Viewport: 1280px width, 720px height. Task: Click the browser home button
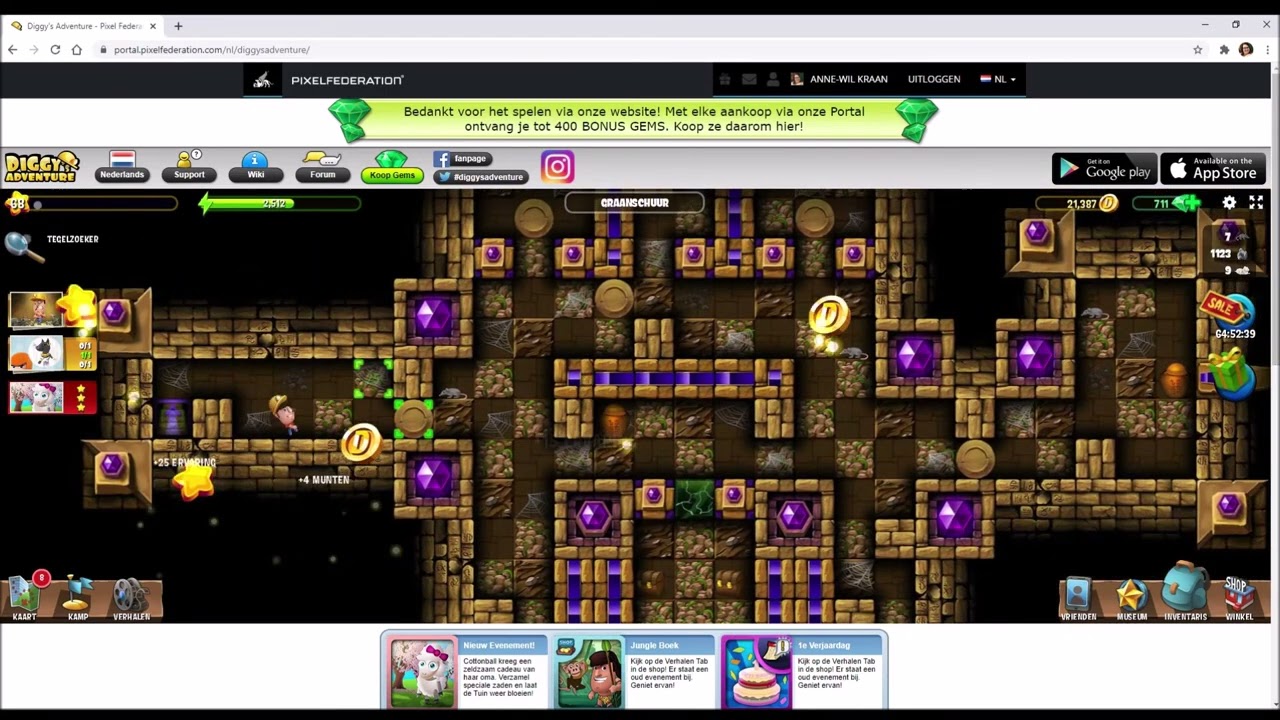click(77, 49)
